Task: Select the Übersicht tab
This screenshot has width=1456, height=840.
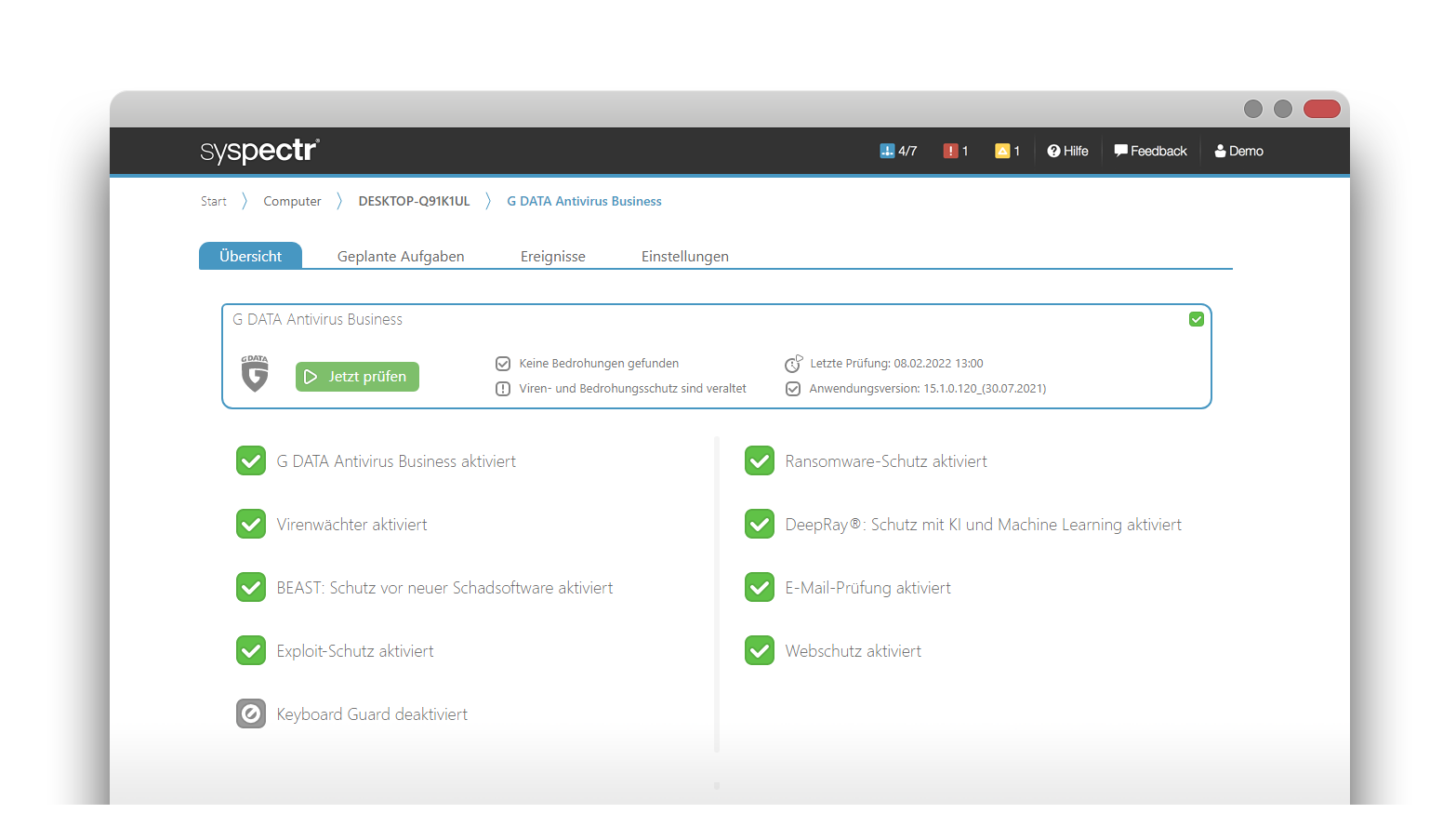Action: pyautogui.click(x=250, y=256)
